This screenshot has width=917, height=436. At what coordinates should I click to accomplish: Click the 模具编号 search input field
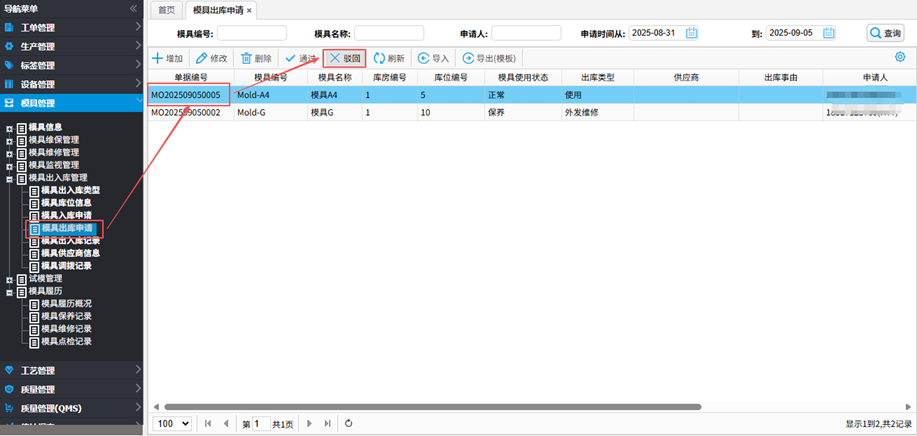[245, 33]
